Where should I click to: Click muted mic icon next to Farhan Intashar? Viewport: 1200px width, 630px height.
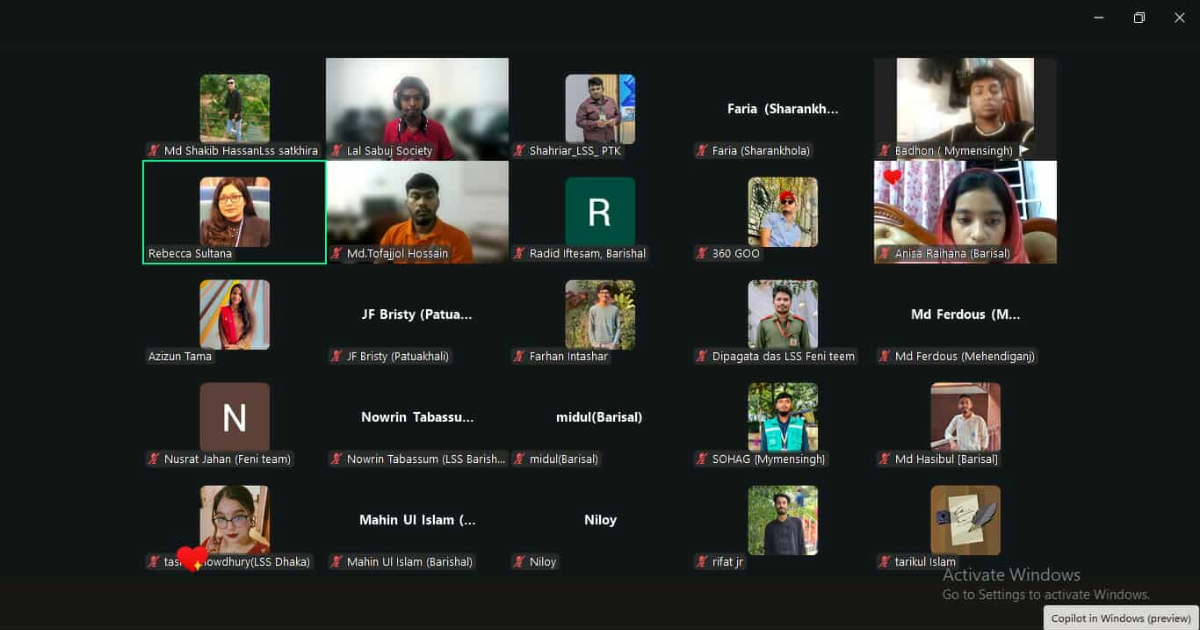click(519, 357)
